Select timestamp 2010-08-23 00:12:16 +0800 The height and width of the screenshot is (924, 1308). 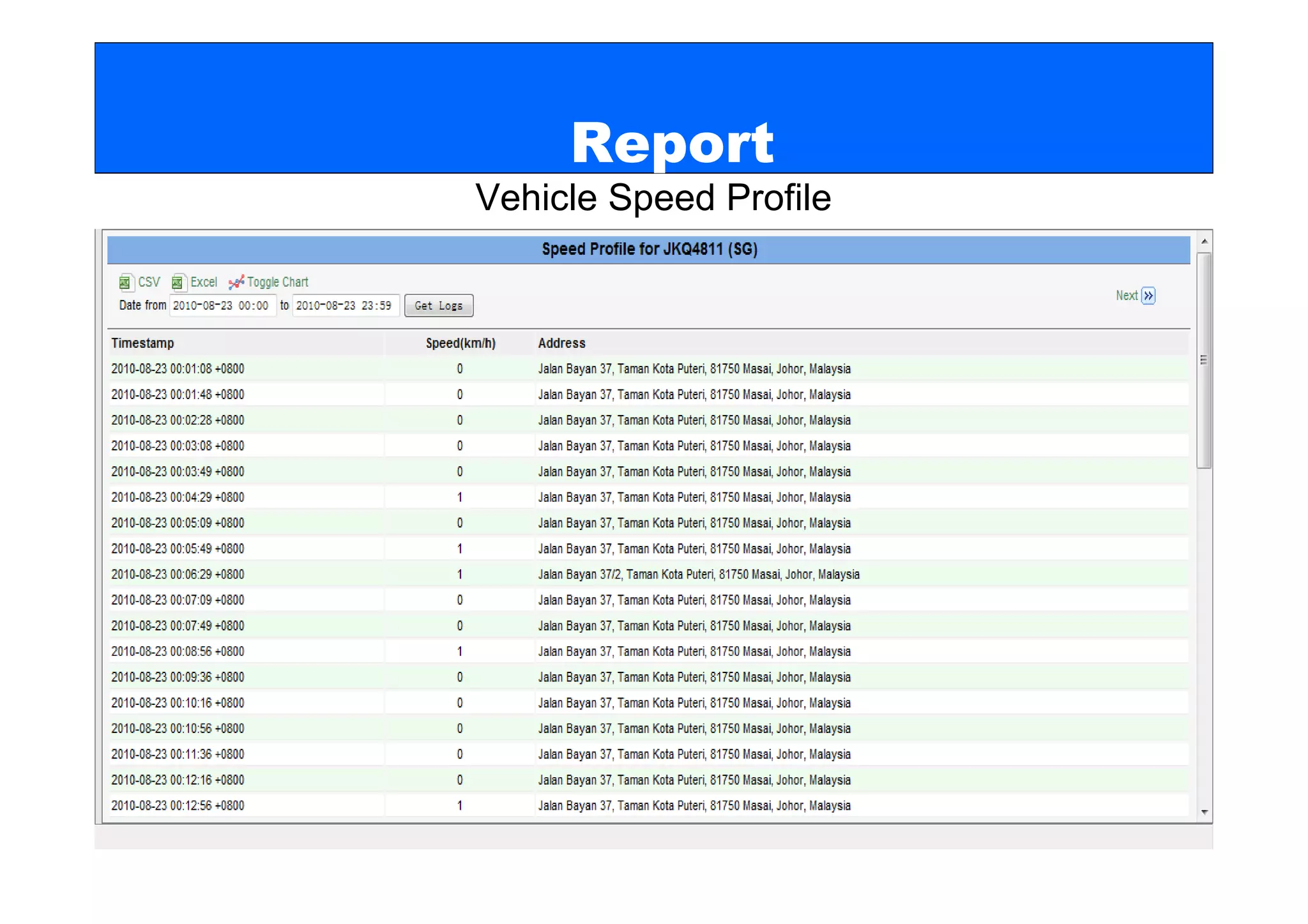(x=178, y=780)
